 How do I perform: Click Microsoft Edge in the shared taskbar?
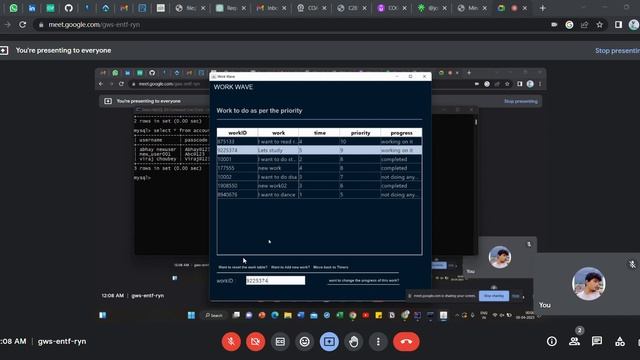275,315
